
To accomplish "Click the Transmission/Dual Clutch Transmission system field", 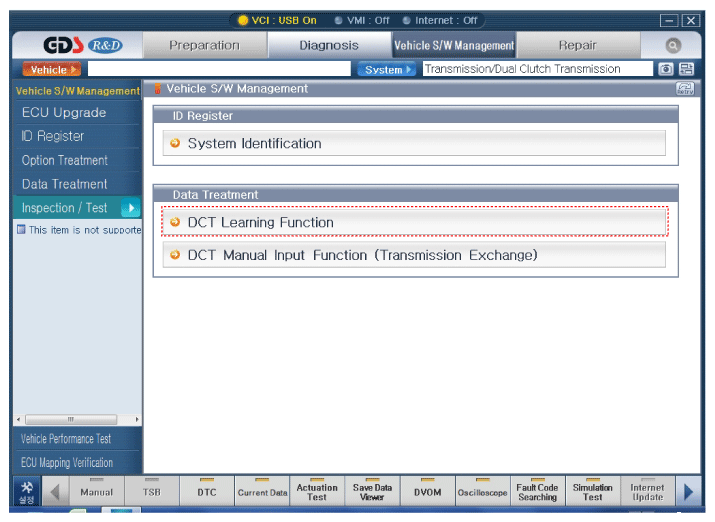I will click(535, 70).
